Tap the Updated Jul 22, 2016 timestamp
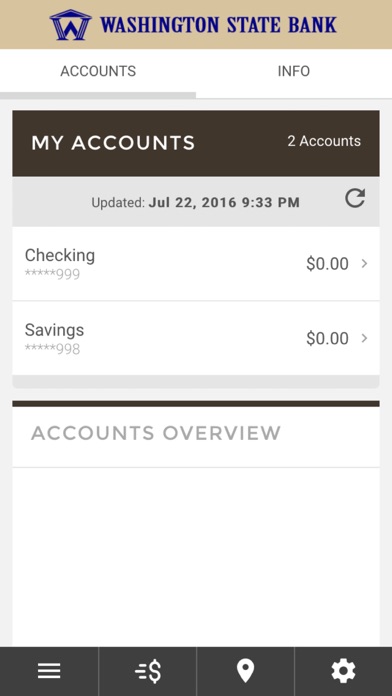The height and width of the screenshot is (696, 392). 195,203
